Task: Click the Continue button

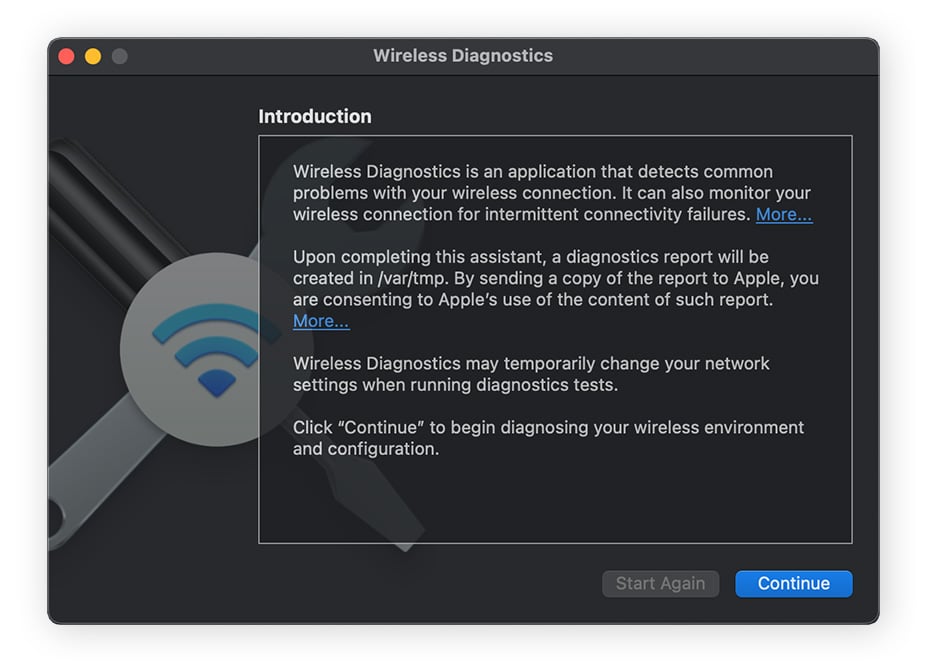Action: [x=793, y=583]
